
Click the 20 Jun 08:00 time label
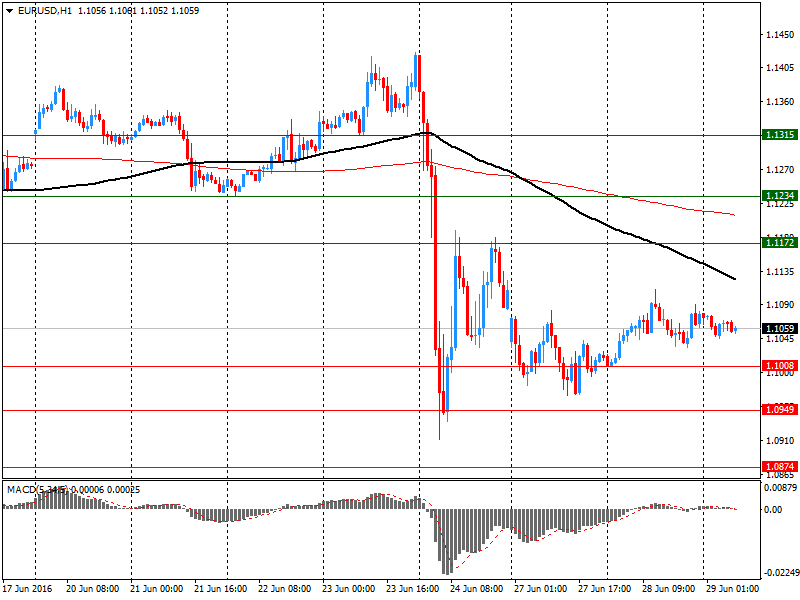coord(93,588)
